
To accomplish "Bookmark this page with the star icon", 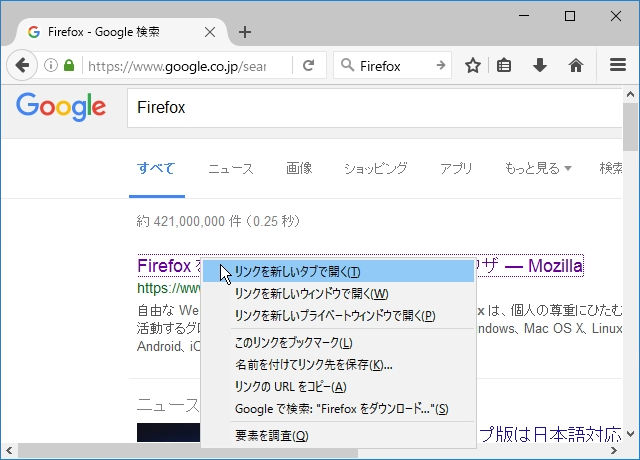I will 473,65.
